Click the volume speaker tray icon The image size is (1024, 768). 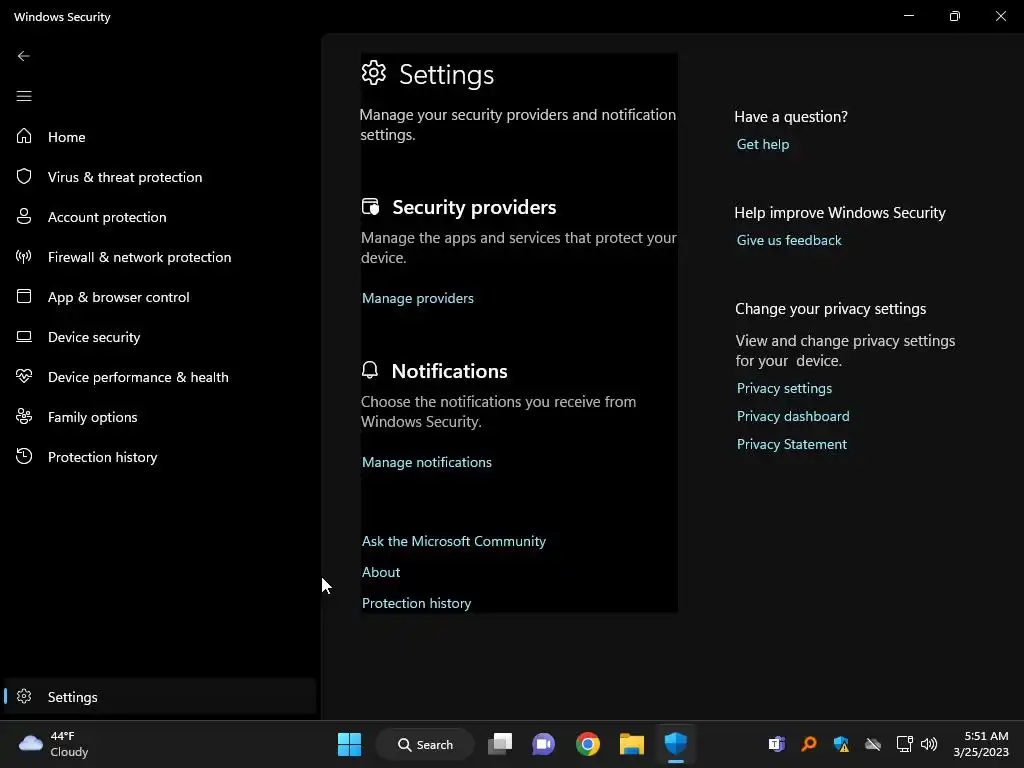point(929,744)
